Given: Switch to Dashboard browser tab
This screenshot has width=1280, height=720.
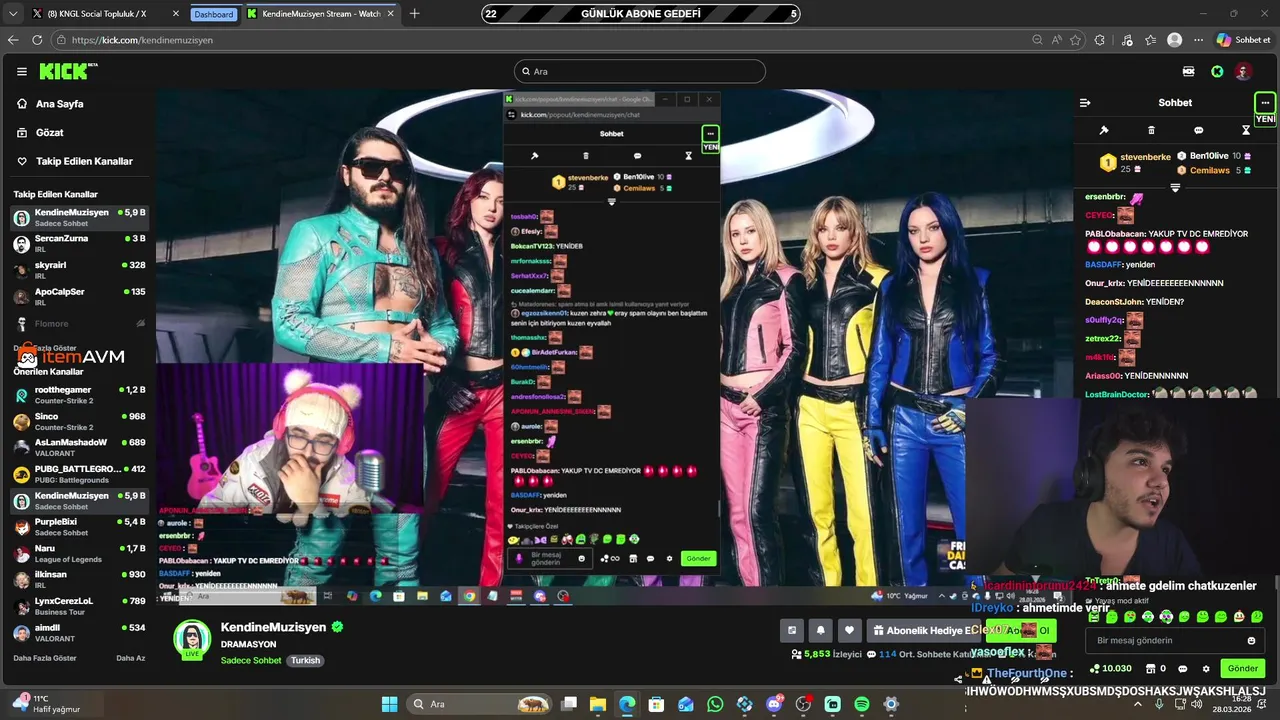Looking at the screenshot, I should [214, 14].
